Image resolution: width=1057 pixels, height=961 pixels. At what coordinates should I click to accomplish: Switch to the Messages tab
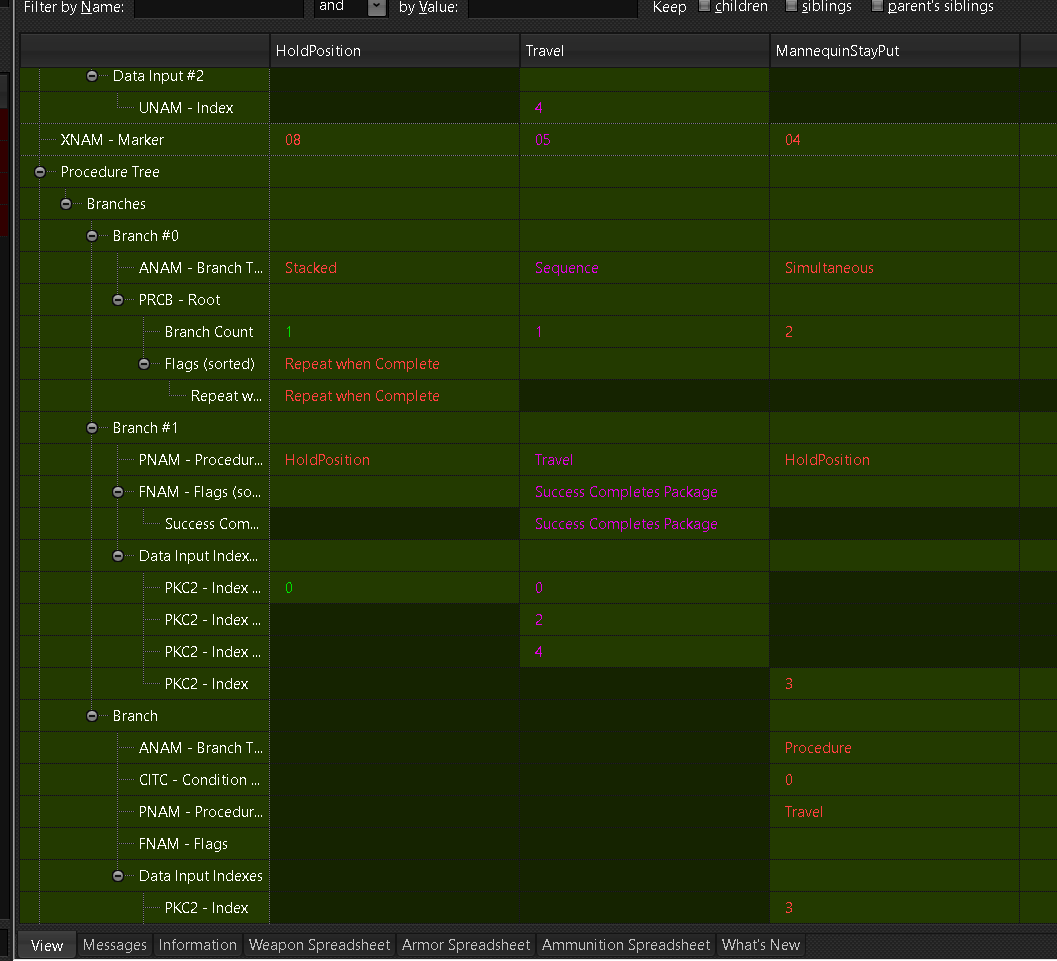(115, 945)
